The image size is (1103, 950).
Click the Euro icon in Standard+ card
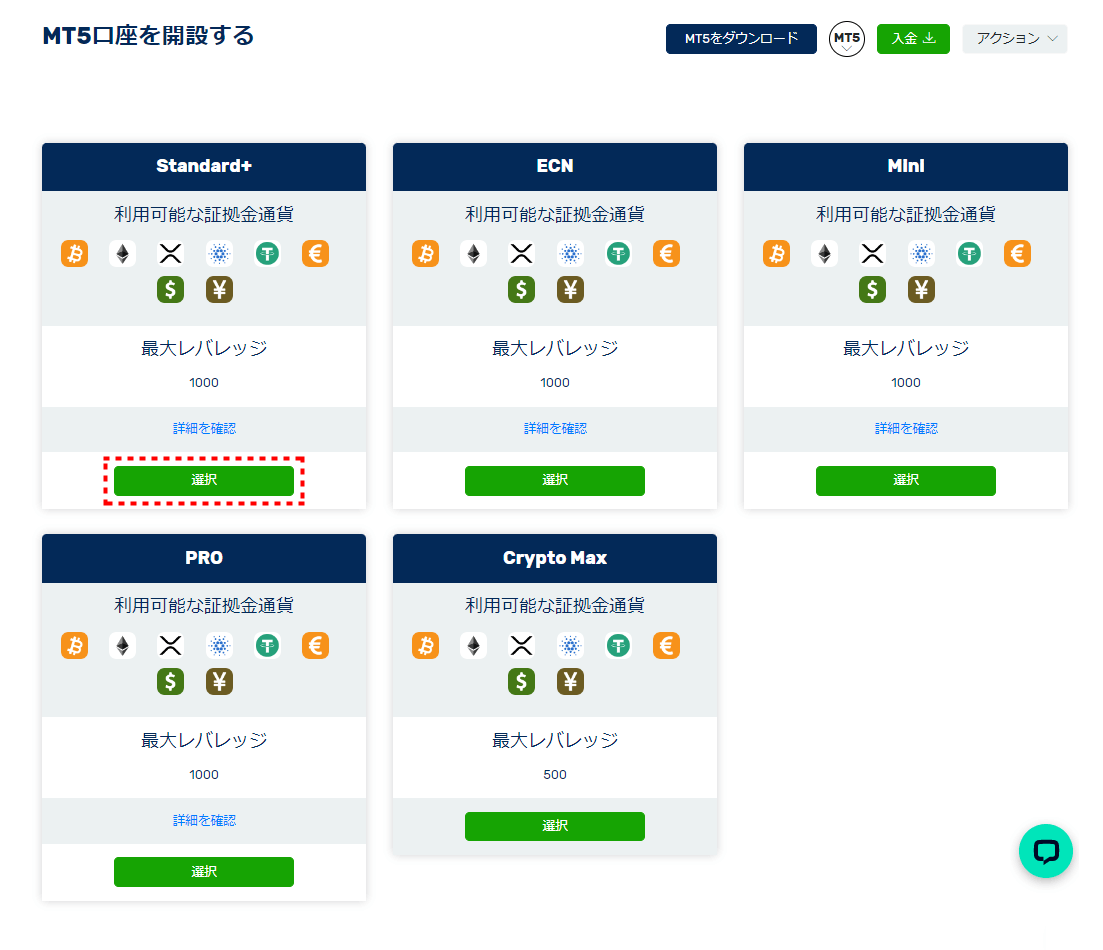315,253
